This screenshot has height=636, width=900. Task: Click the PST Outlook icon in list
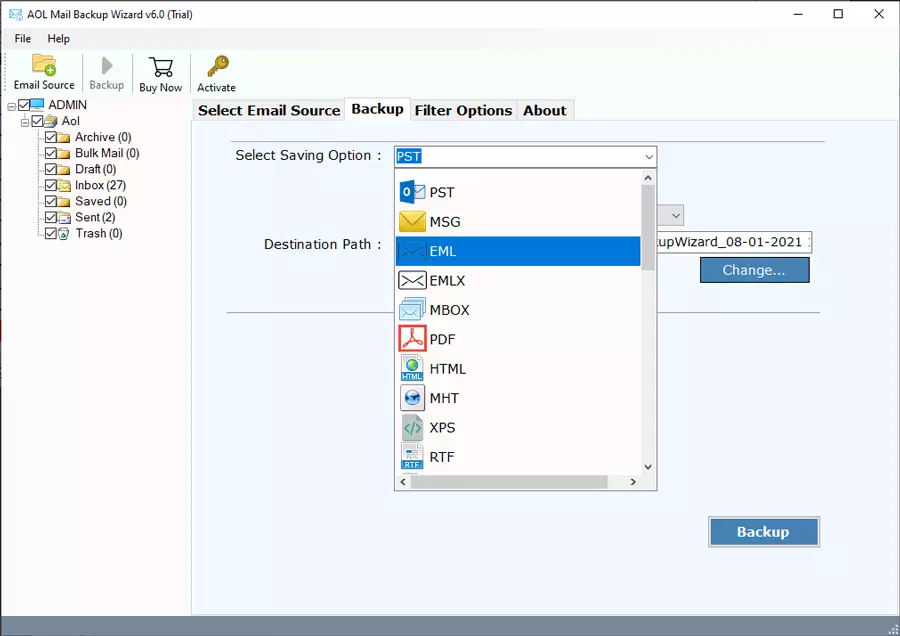(412, 192)
